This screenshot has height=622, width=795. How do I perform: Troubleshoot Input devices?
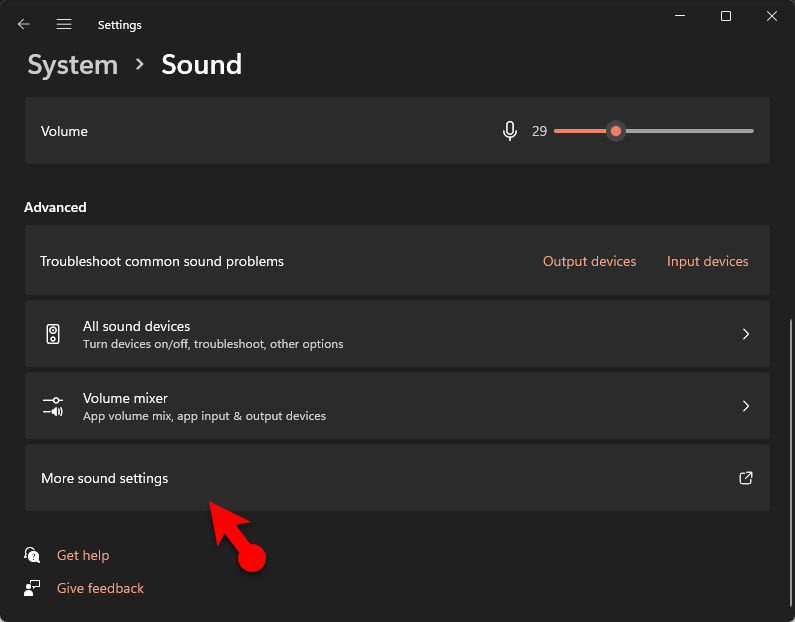pos(707,261)
